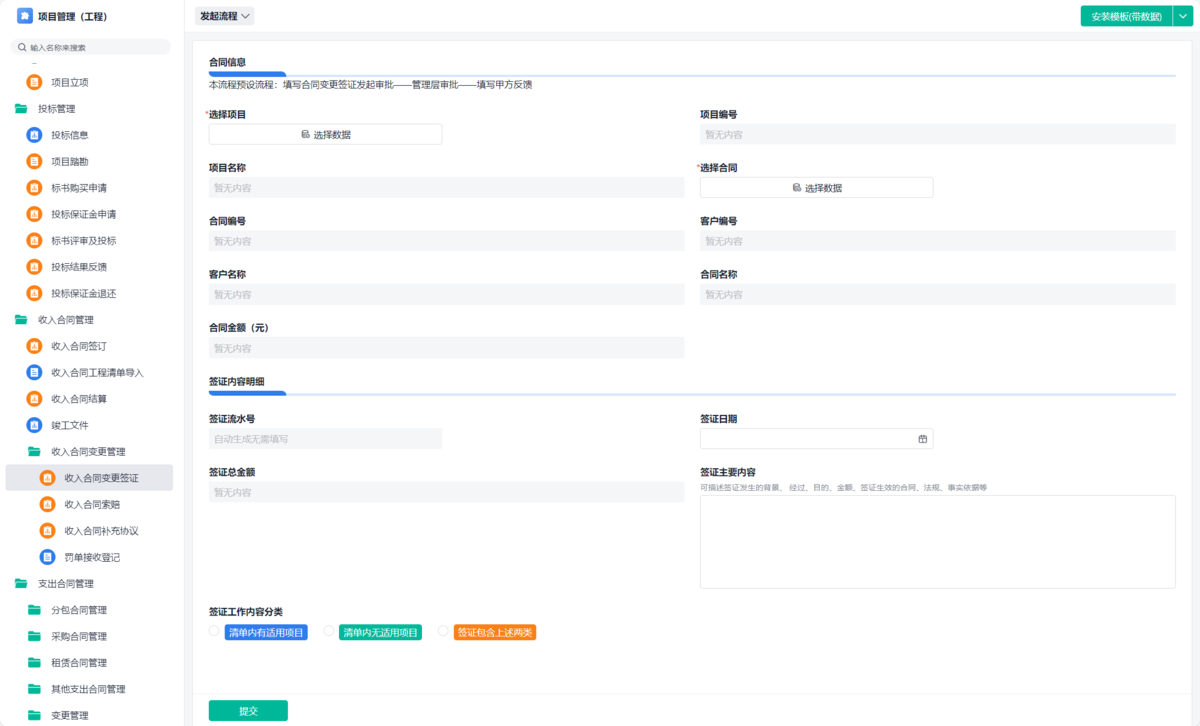Click the 投标保证金退还 orange icon
Viewport: 1200px width, 726px height.
click(x=35, y=294)
